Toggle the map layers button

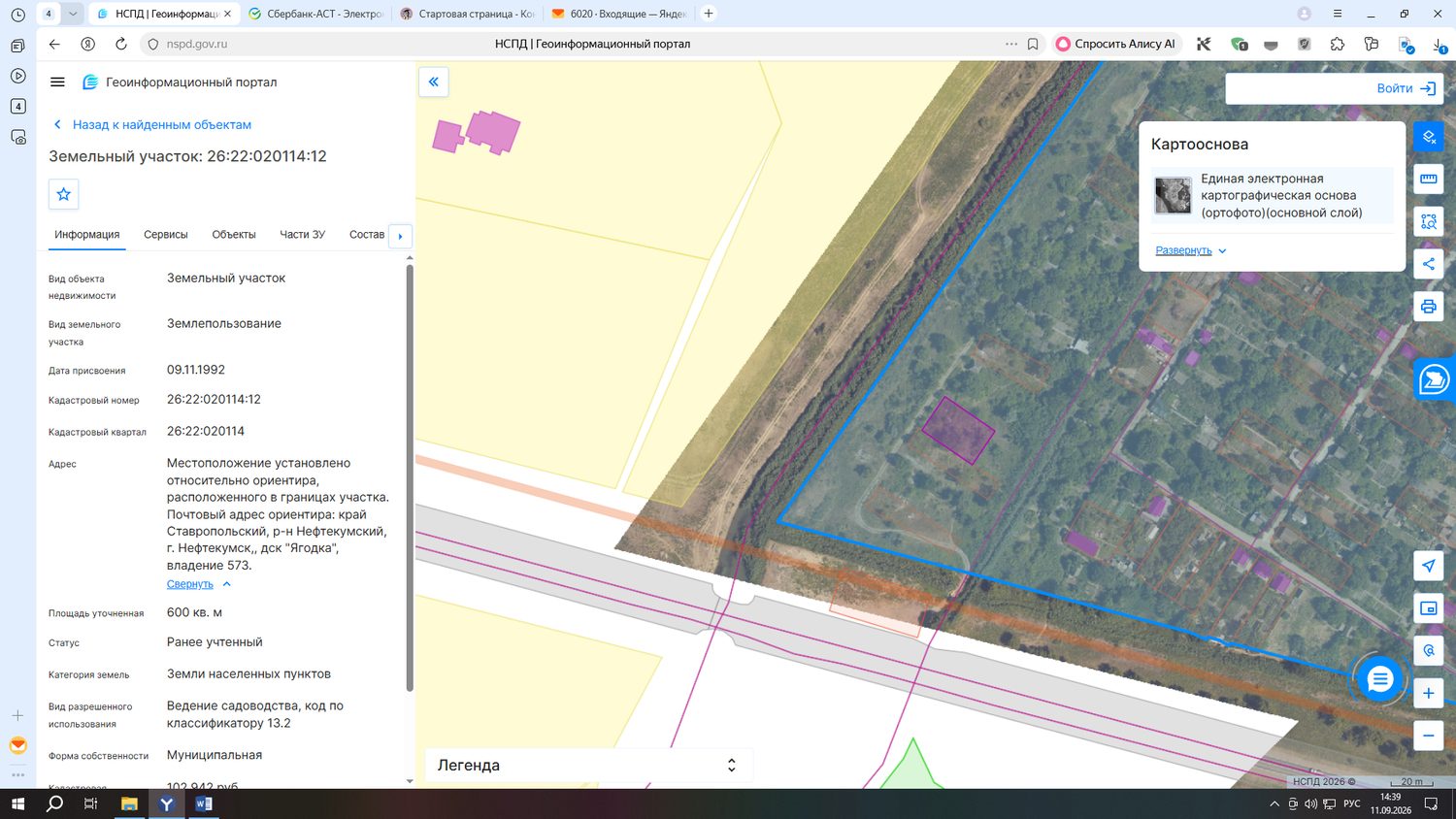[x=1429, y=137]
